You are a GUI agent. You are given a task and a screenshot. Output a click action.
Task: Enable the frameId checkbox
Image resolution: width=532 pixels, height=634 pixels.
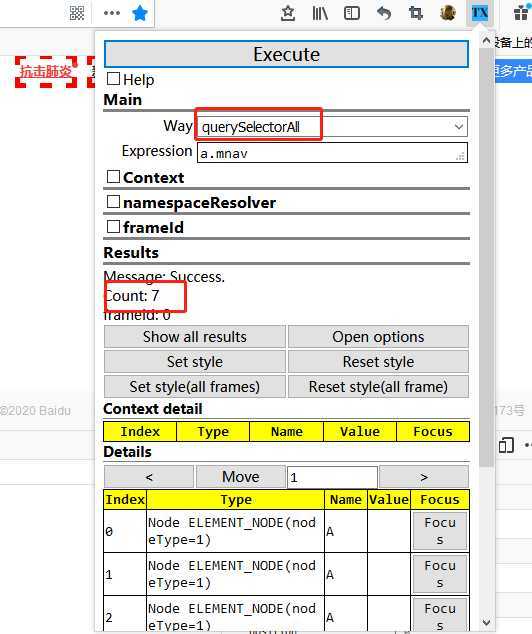coord(113,227)
